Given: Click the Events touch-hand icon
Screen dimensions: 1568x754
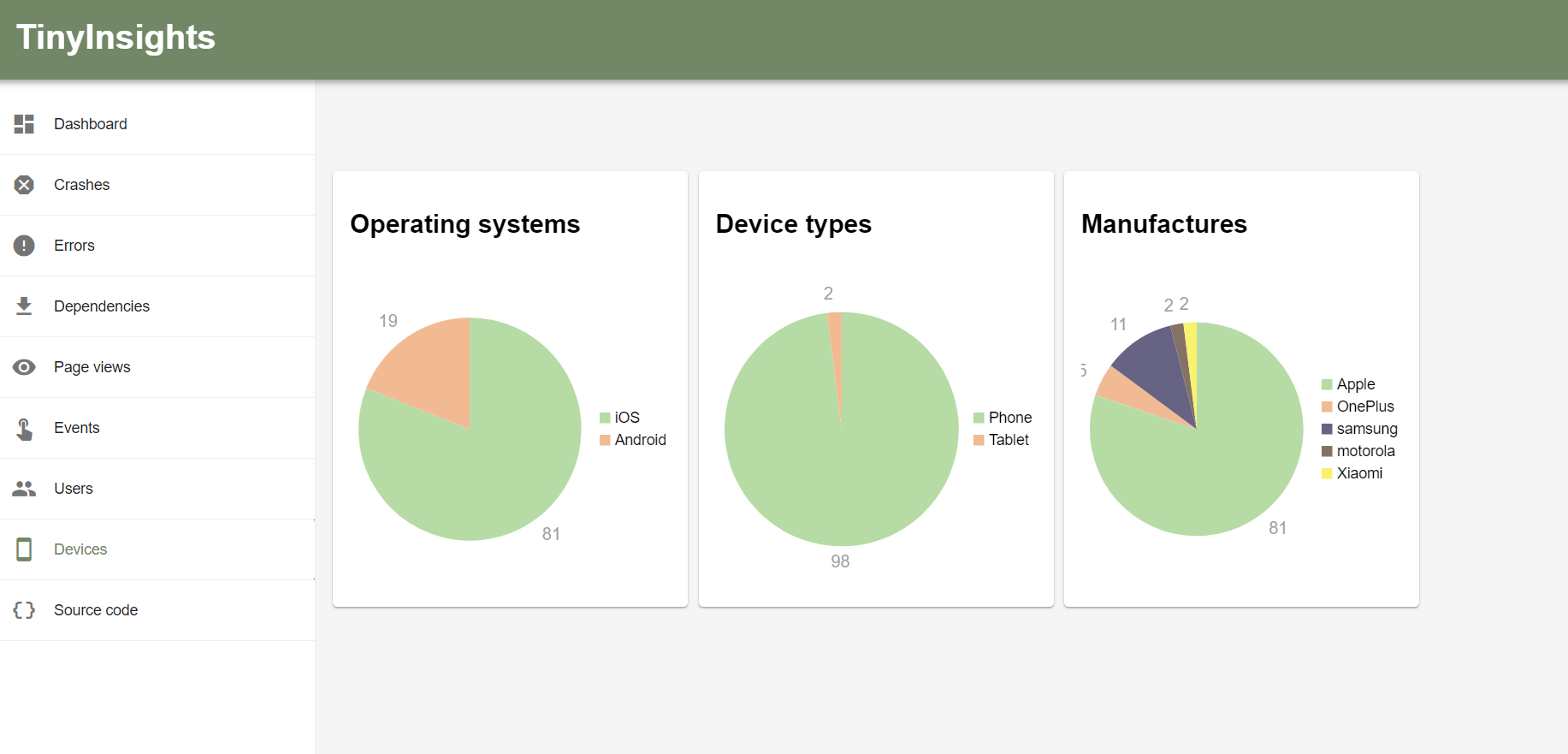Looking at the screenshot, I should tap(24, 428).
